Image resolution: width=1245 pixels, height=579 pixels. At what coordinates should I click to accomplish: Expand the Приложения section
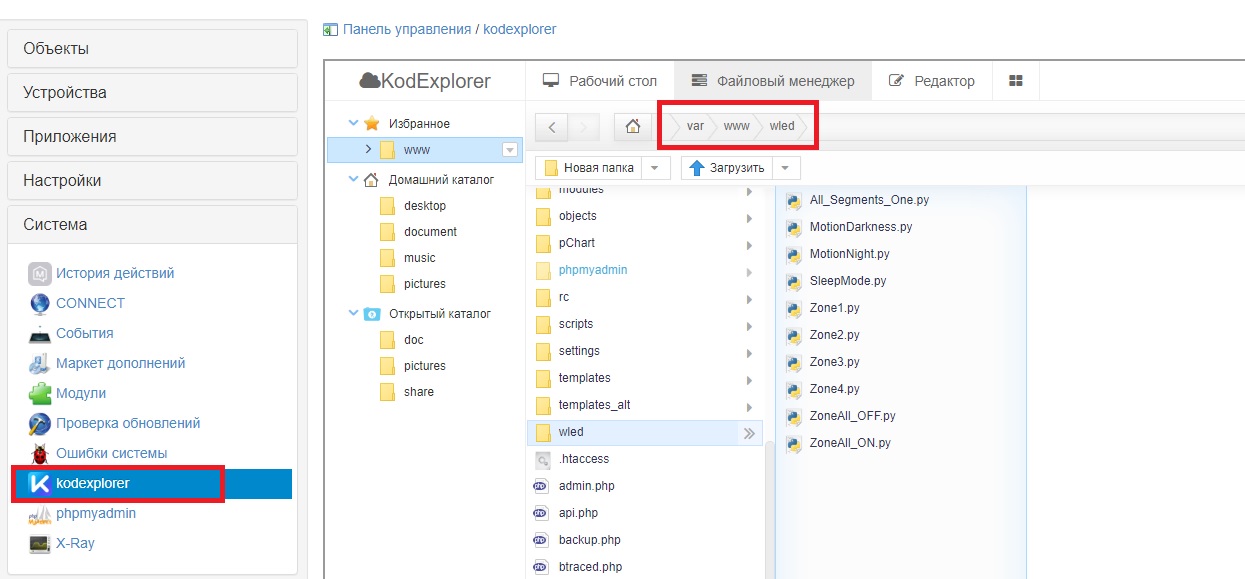tap(152, 136)
